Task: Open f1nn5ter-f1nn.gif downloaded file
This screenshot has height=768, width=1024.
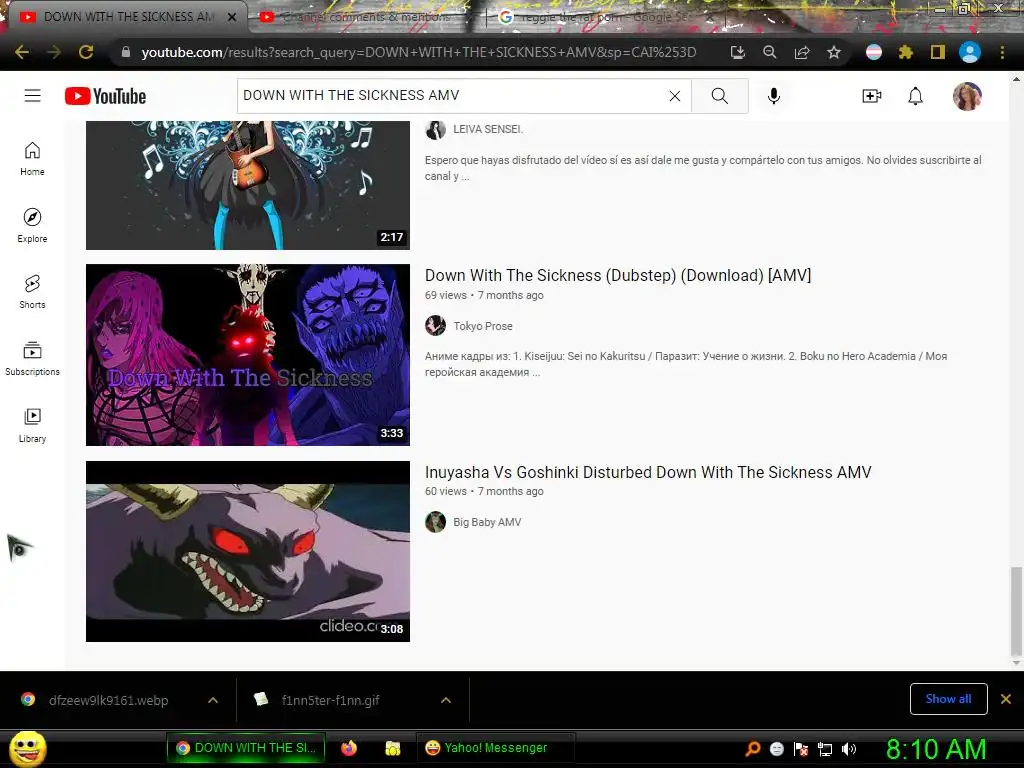Action: click(x=330, y=700)
